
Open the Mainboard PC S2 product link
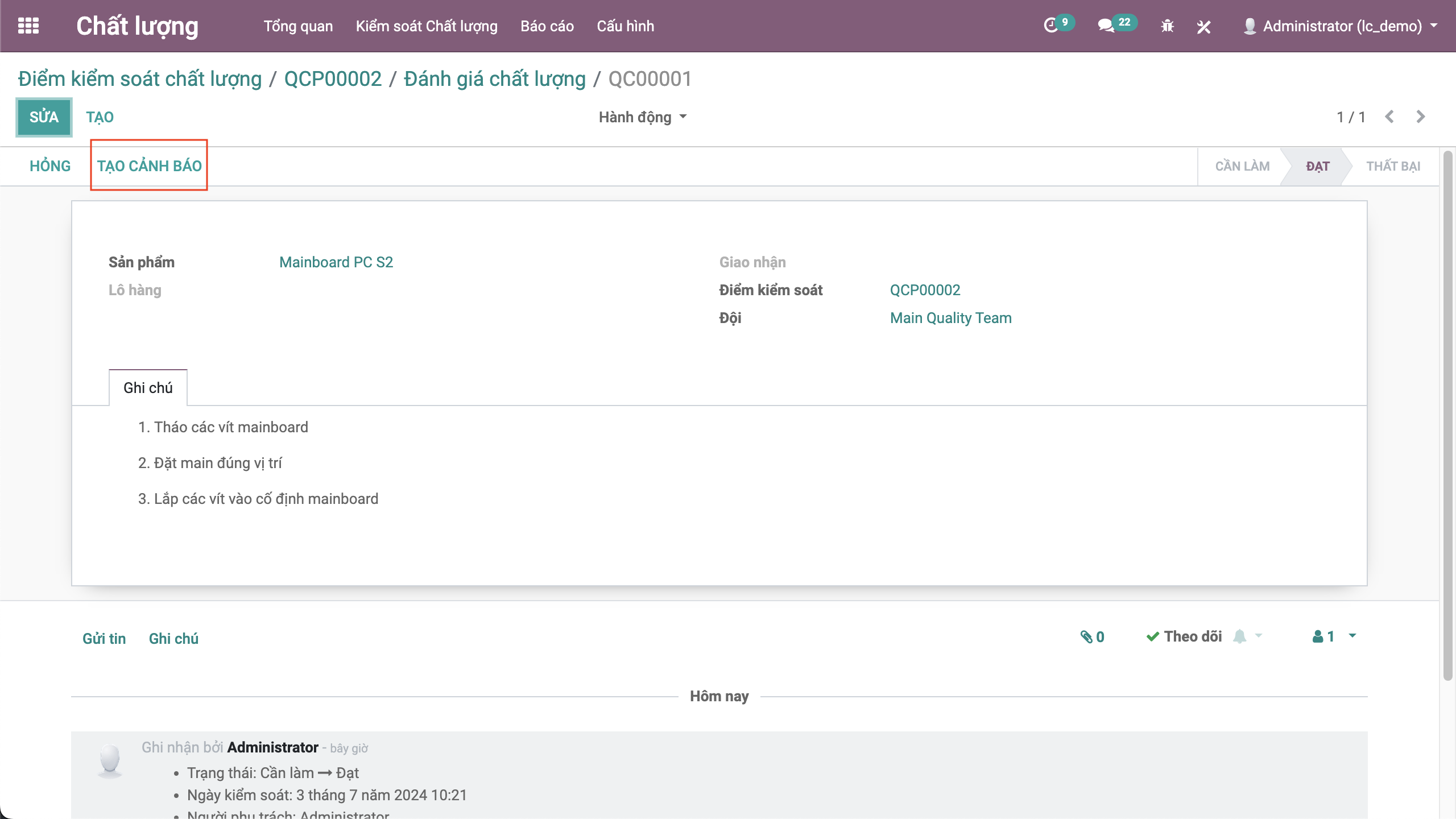[x=336, y=262]
